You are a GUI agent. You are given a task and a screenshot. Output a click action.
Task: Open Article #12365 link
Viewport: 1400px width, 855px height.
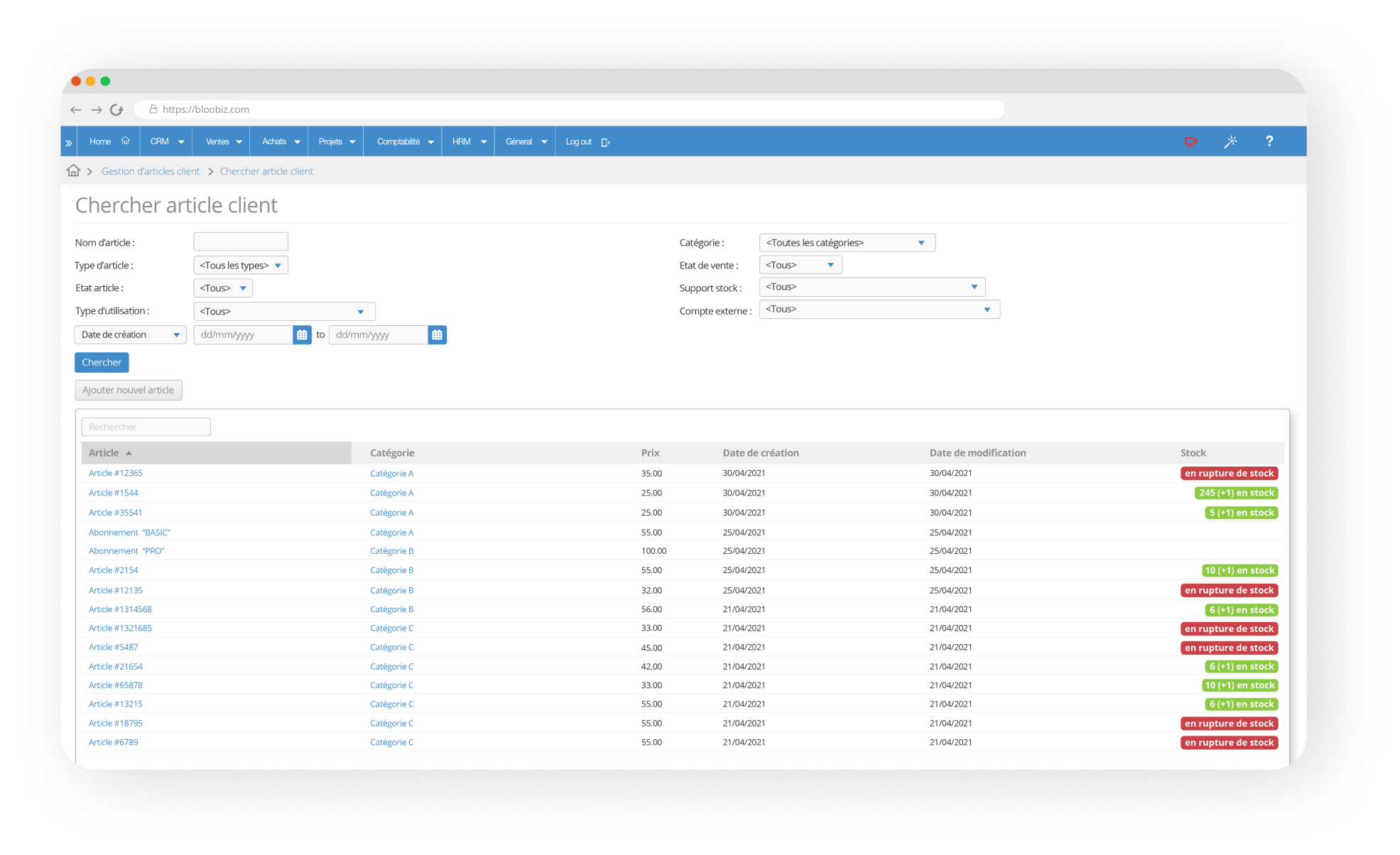116,473
